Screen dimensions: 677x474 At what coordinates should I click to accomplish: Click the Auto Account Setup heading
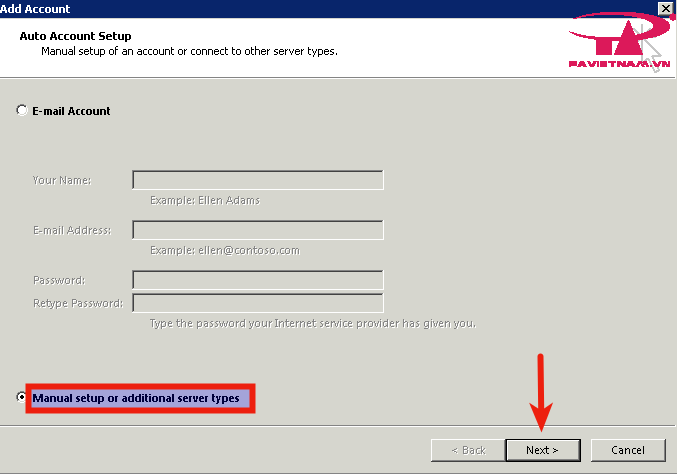[x=75, y=36]
